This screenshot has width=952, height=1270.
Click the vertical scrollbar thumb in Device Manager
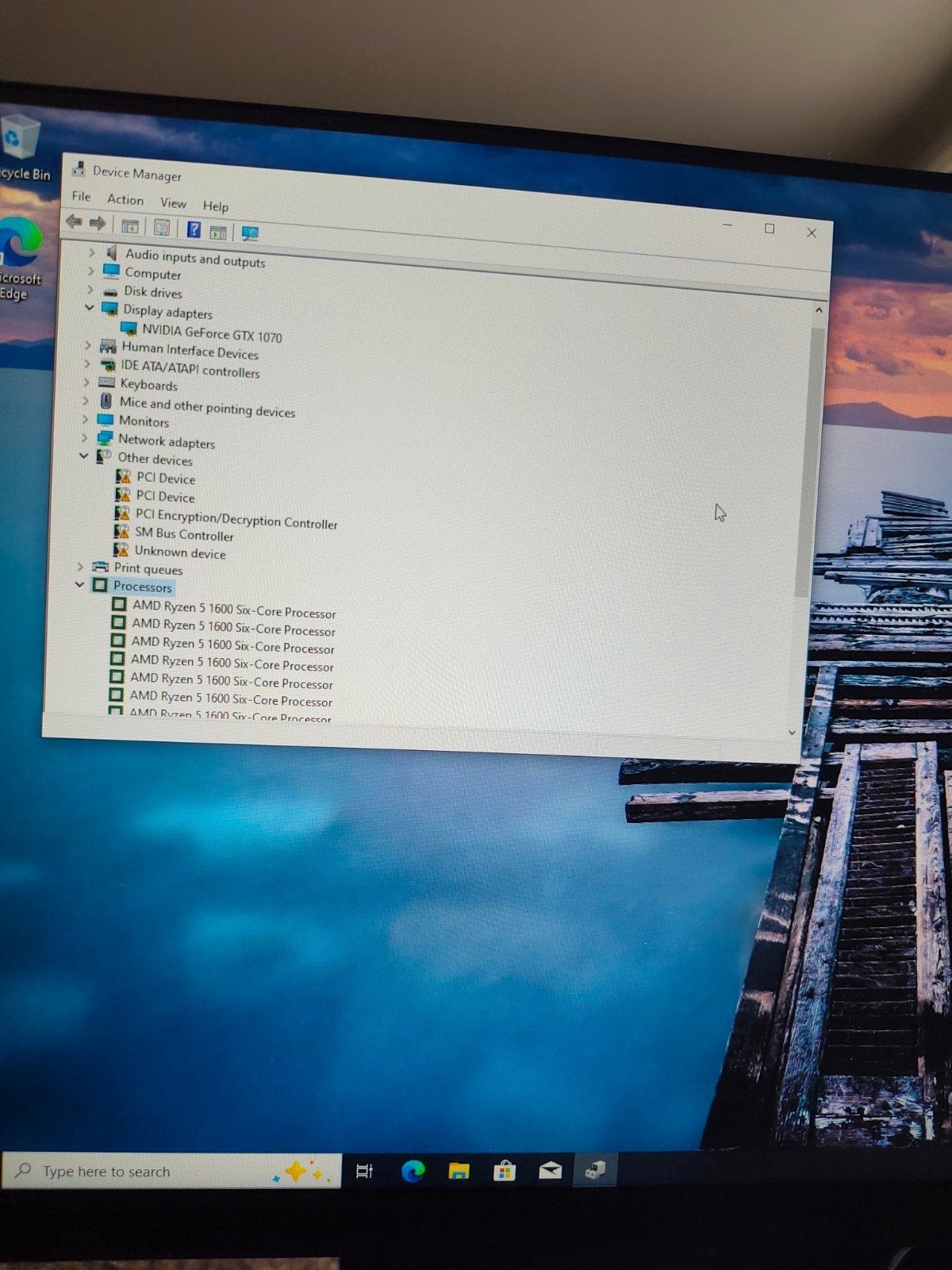point(809,460)
